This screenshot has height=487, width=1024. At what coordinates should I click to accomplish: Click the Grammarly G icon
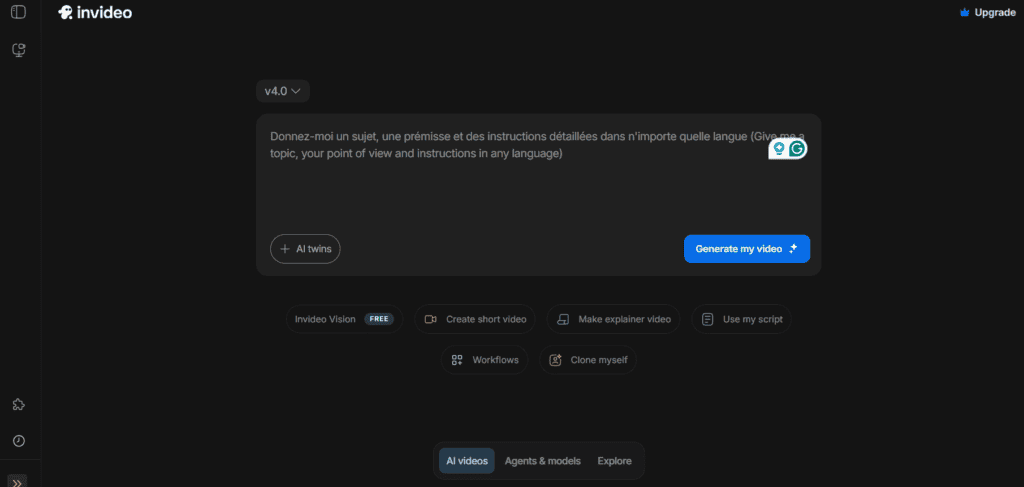(x=796, y=149)
